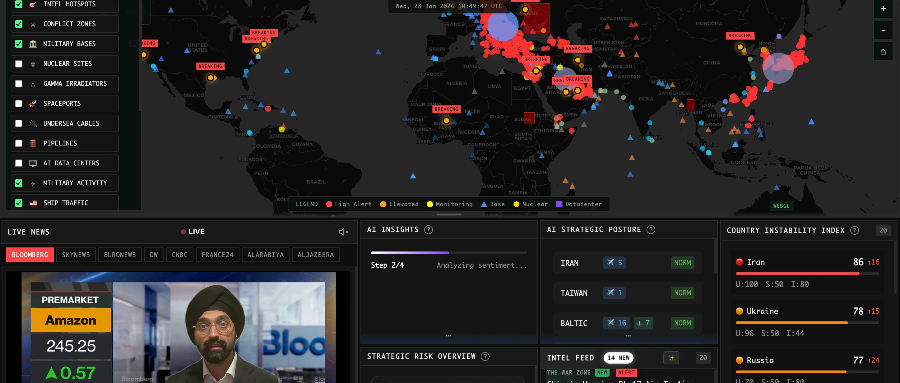Open Strategic Risk Overview help icon
Screen dimensions: 900x383
485,357
